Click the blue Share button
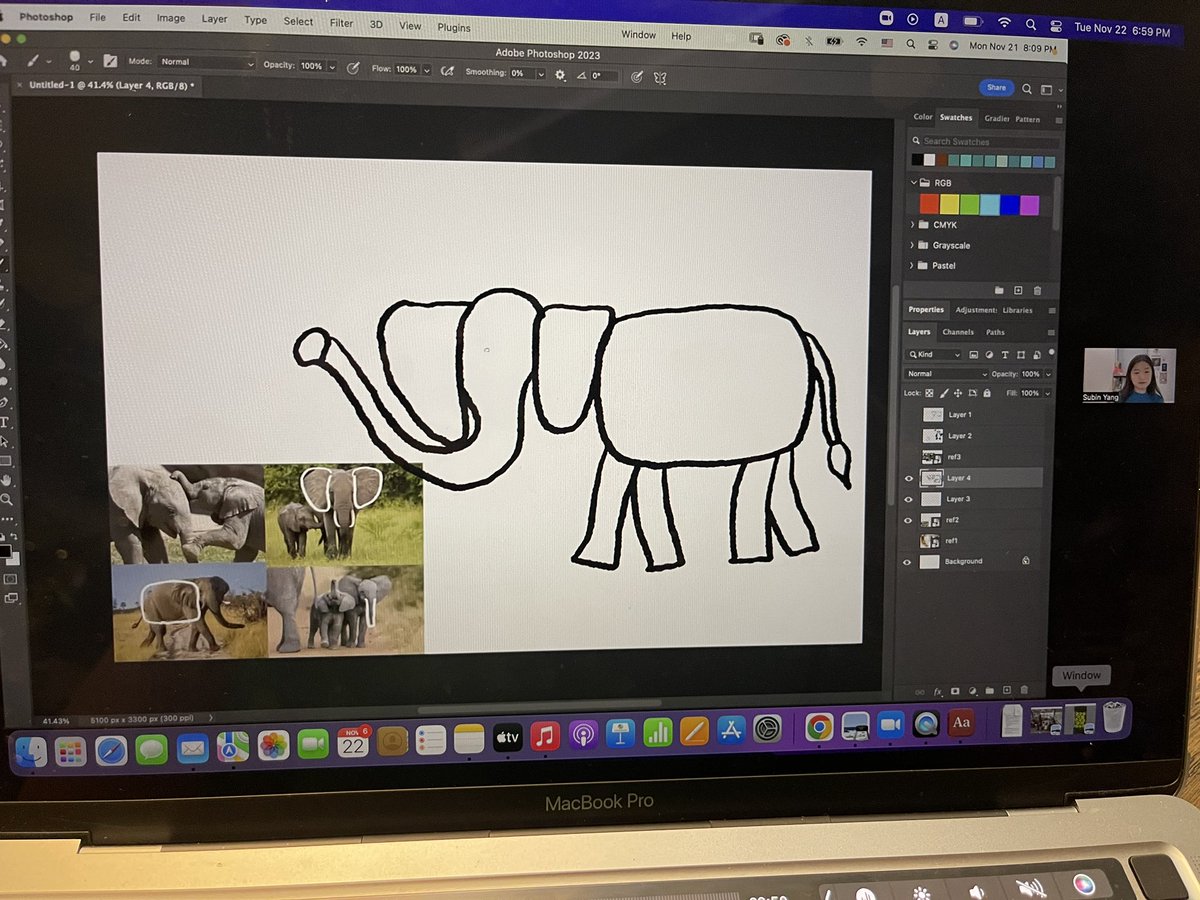1200x900 pixels. point(996,88)
